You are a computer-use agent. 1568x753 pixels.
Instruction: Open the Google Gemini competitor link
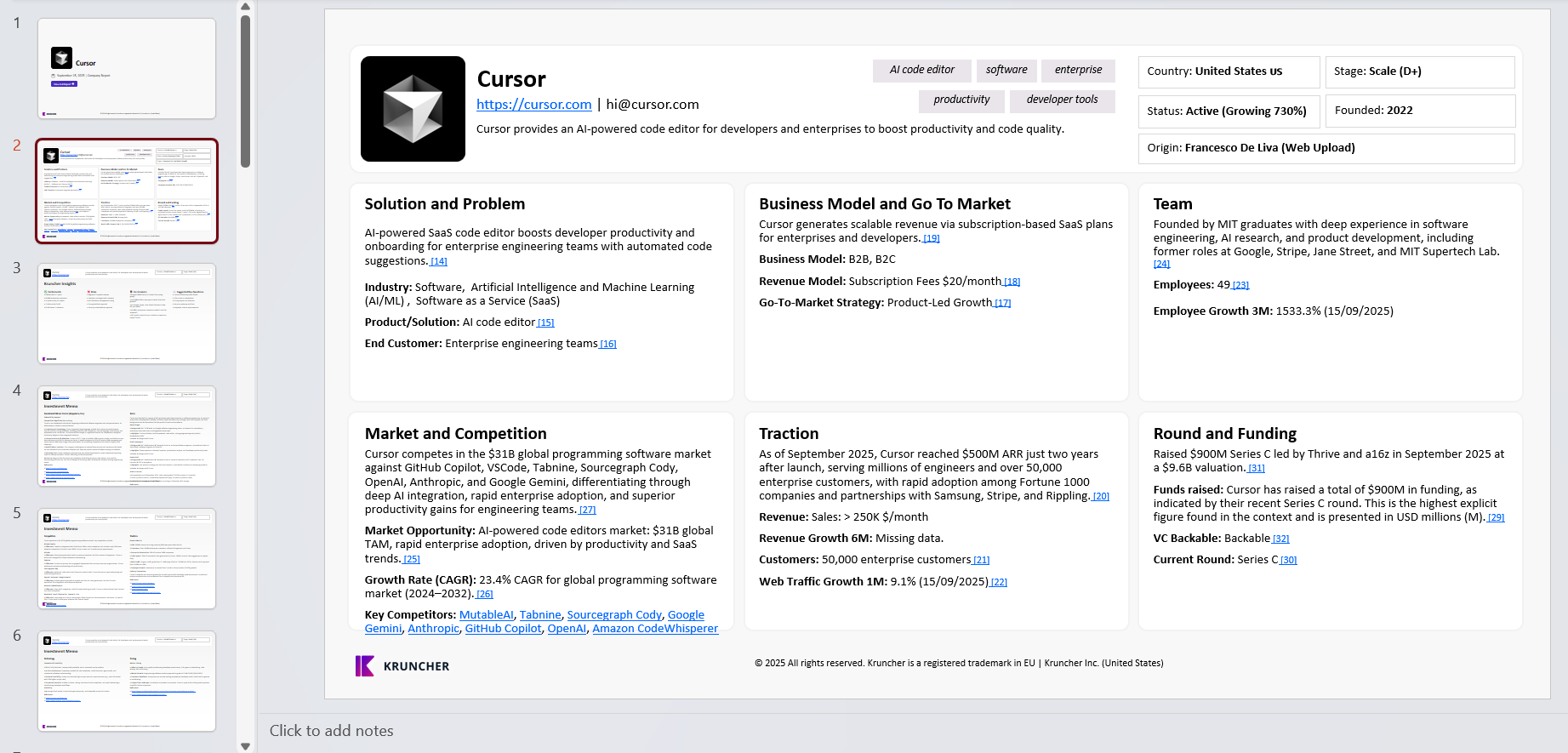click(x=686, y=615)
